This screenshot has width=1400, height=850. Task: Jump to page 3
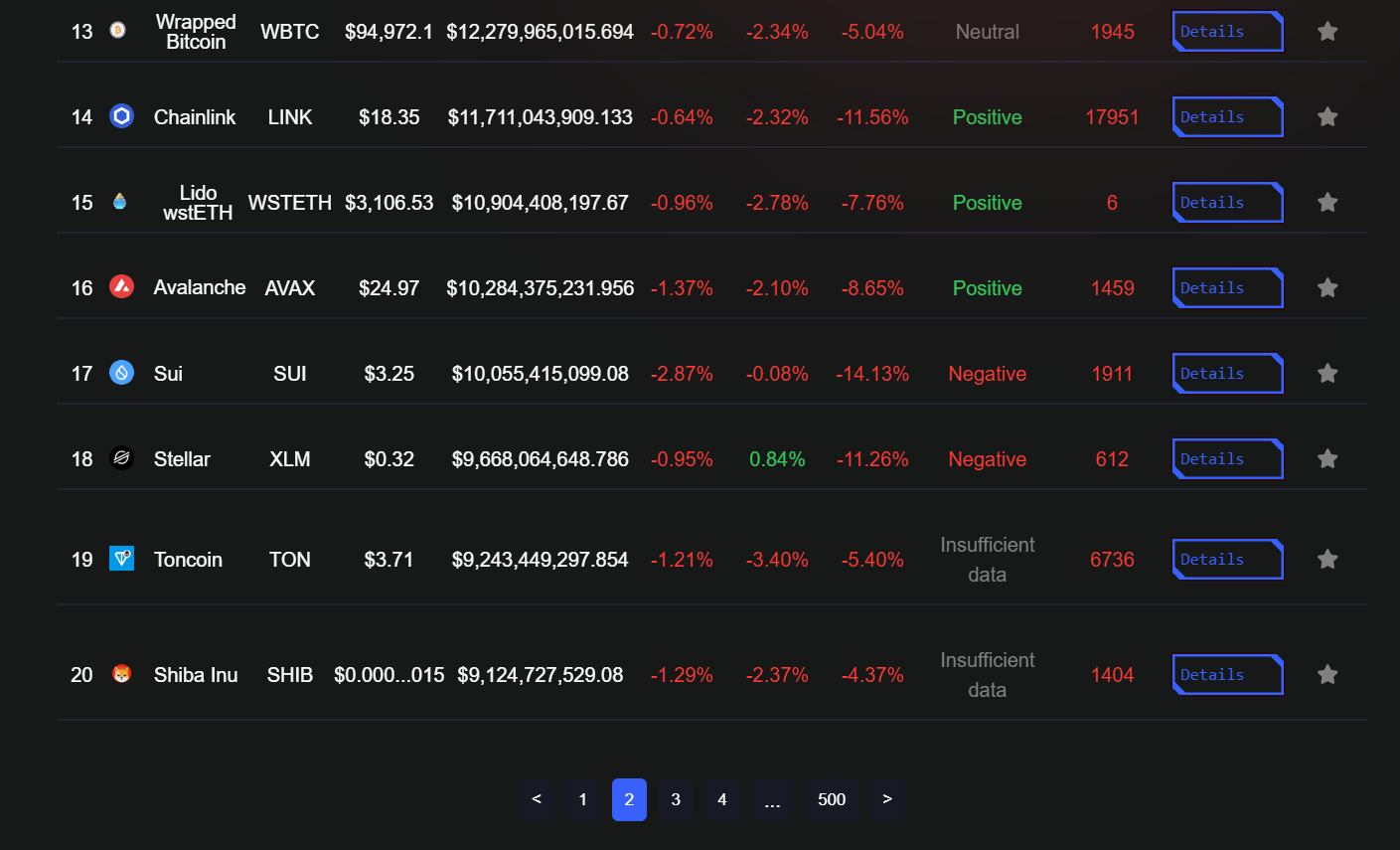676,799
